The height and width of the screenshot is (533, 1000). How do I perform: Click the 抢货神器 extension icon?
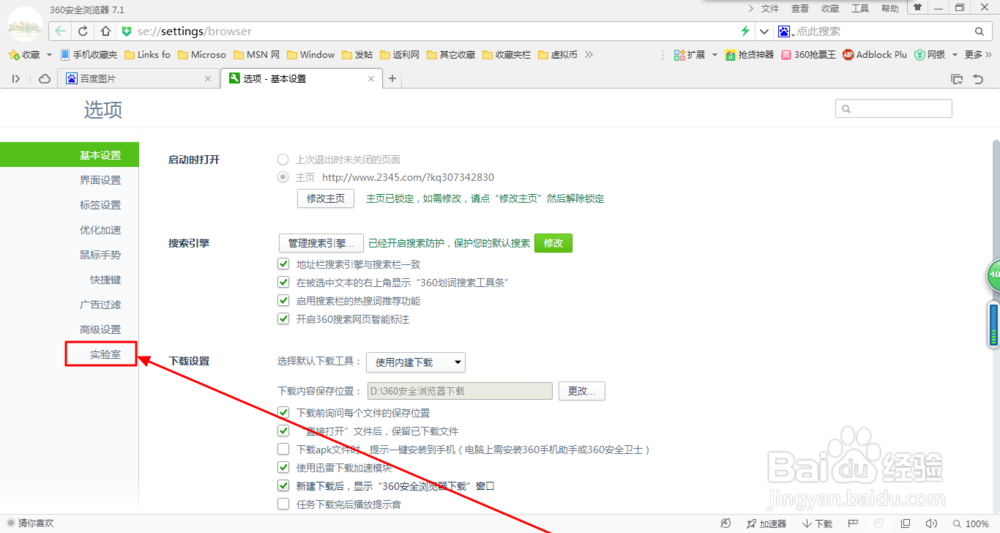749,55
